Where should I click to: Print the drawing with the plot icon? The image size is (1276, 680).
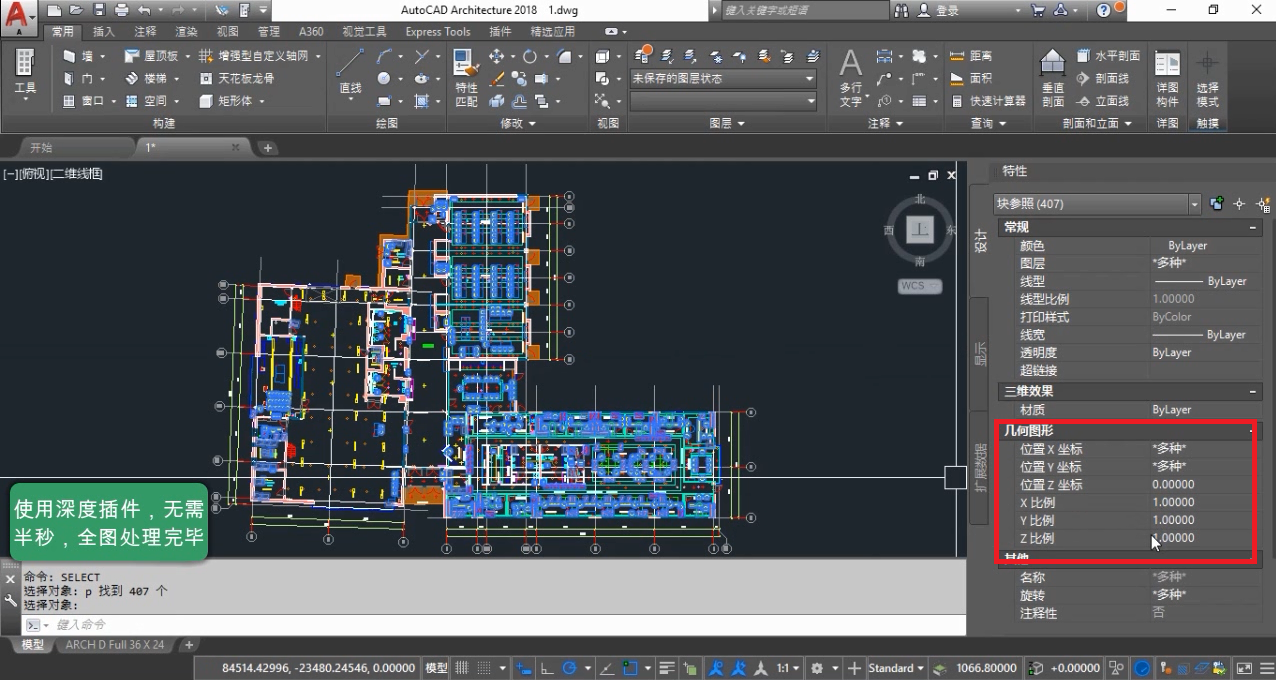121,10
